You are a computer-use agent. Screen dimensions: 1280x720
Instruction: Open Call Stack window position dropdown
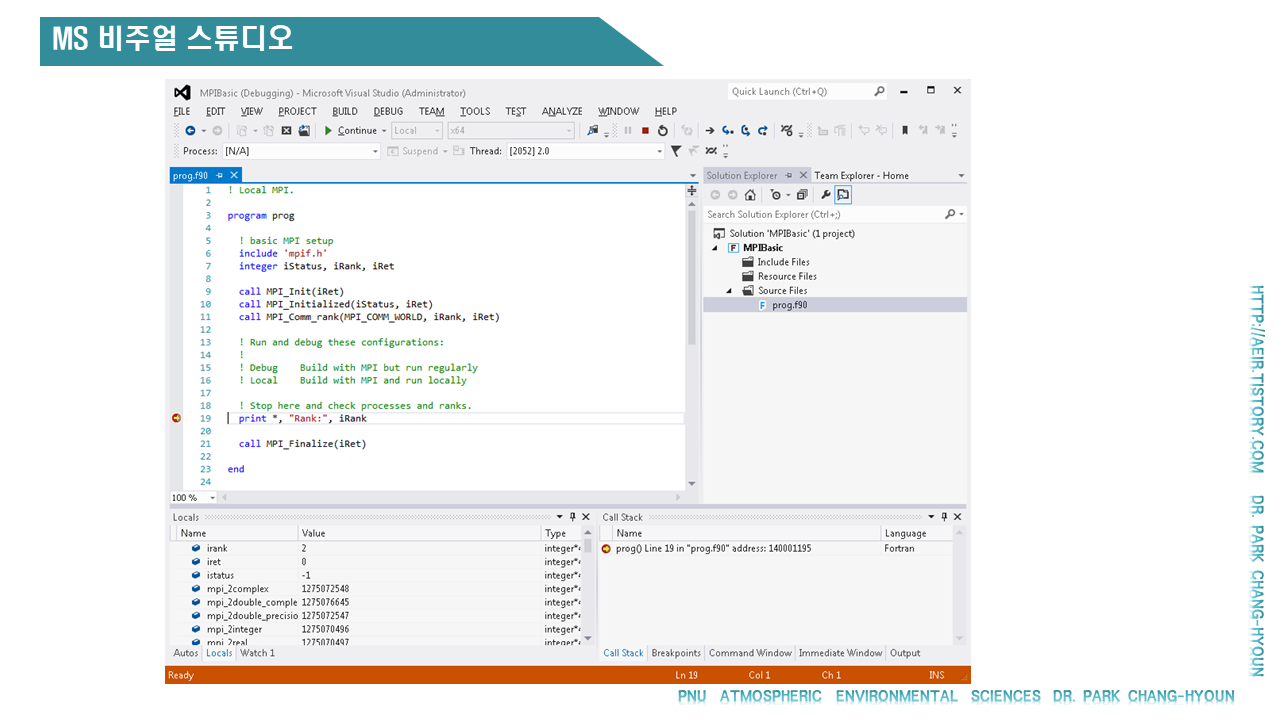[931, 517]
